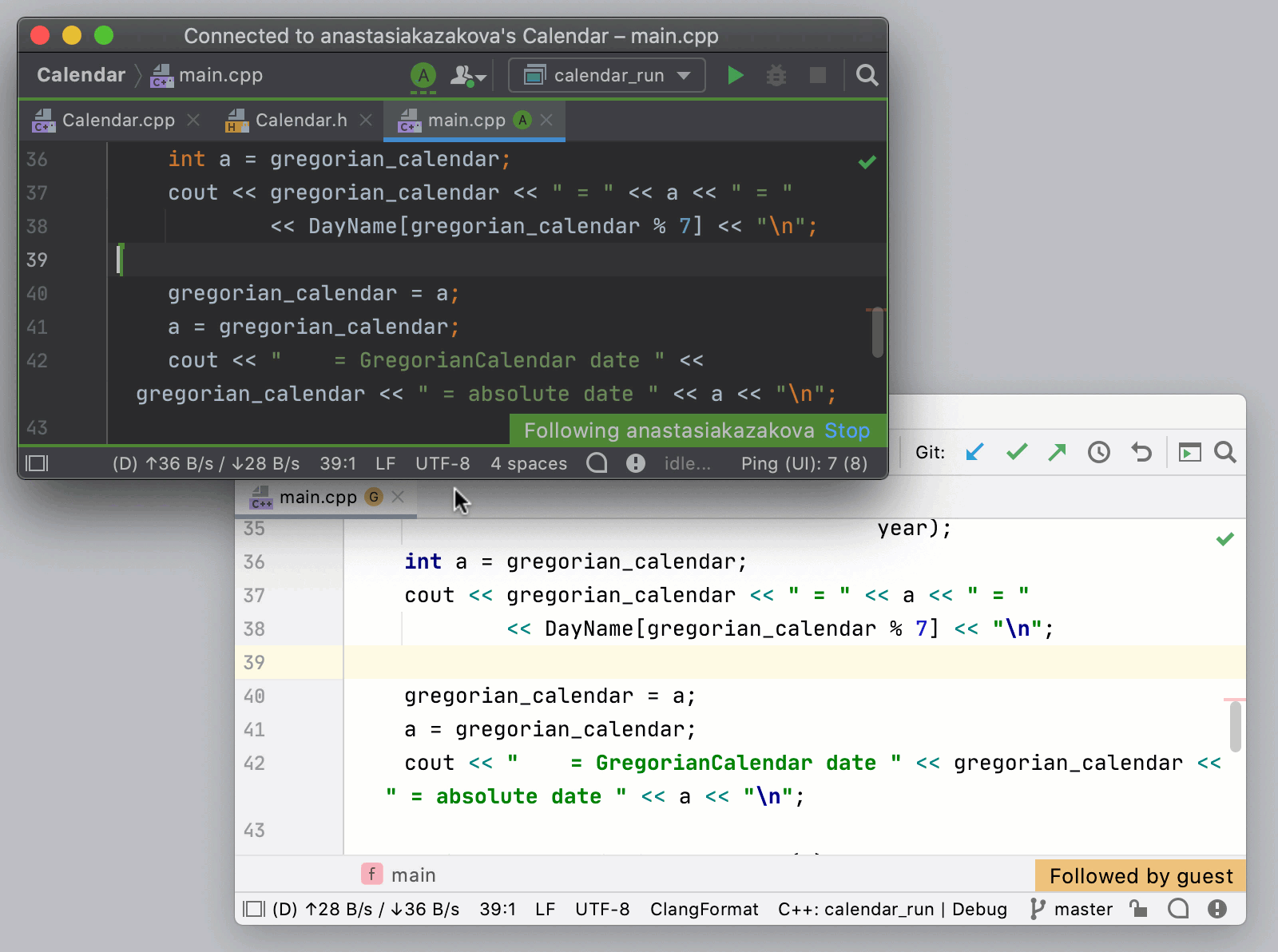Screen dimensions: 1278x952
Task: Click the green Run button in guest window
Action: (736, 76)
